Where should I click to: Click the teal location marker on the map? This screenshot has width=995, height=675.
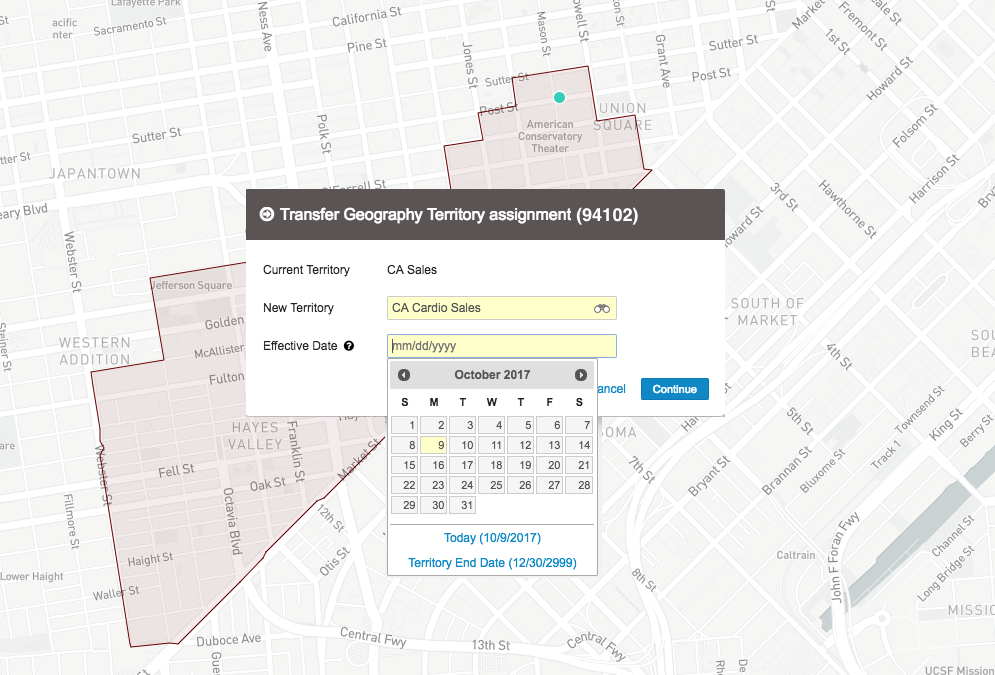point(560,97)
